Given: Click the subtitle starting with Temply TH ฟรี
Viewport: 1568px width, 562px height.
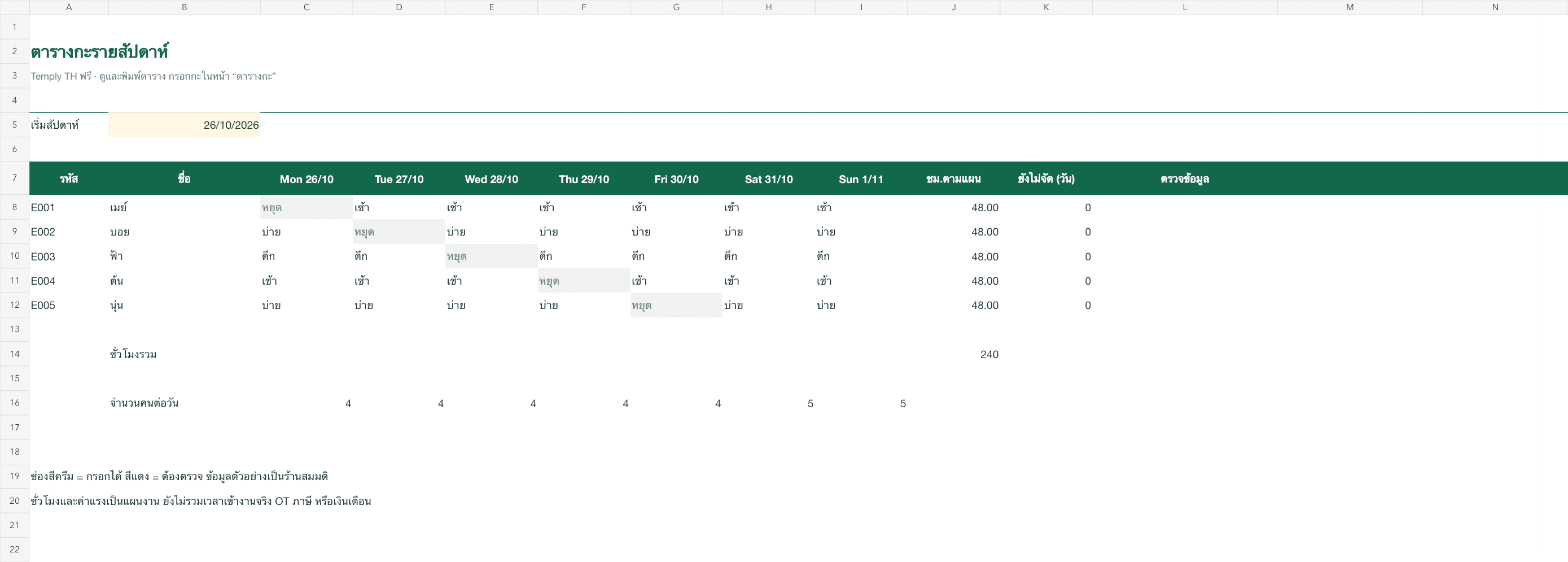Looking at the screenshot, I should (x=153, y=76).
